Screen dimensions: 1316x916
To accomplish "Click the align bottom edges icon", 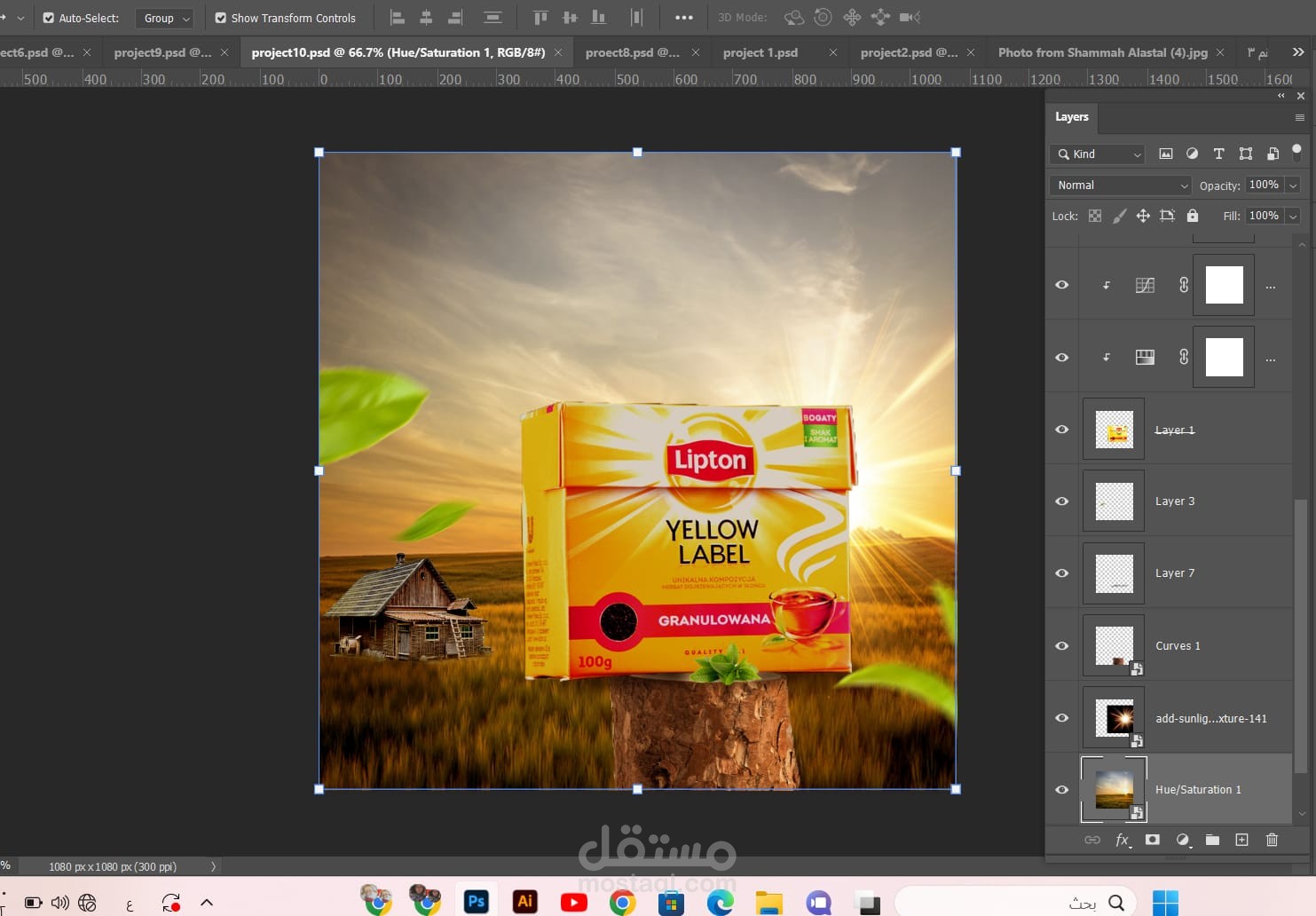I will coord(599,18).
